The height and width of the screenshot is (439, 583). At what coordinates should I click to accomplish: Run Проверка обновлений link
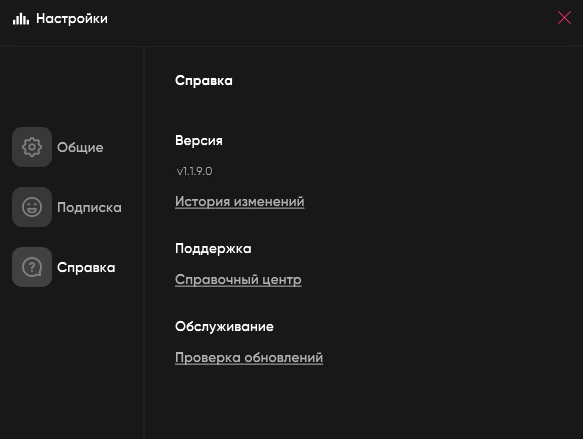coord(249,358)
